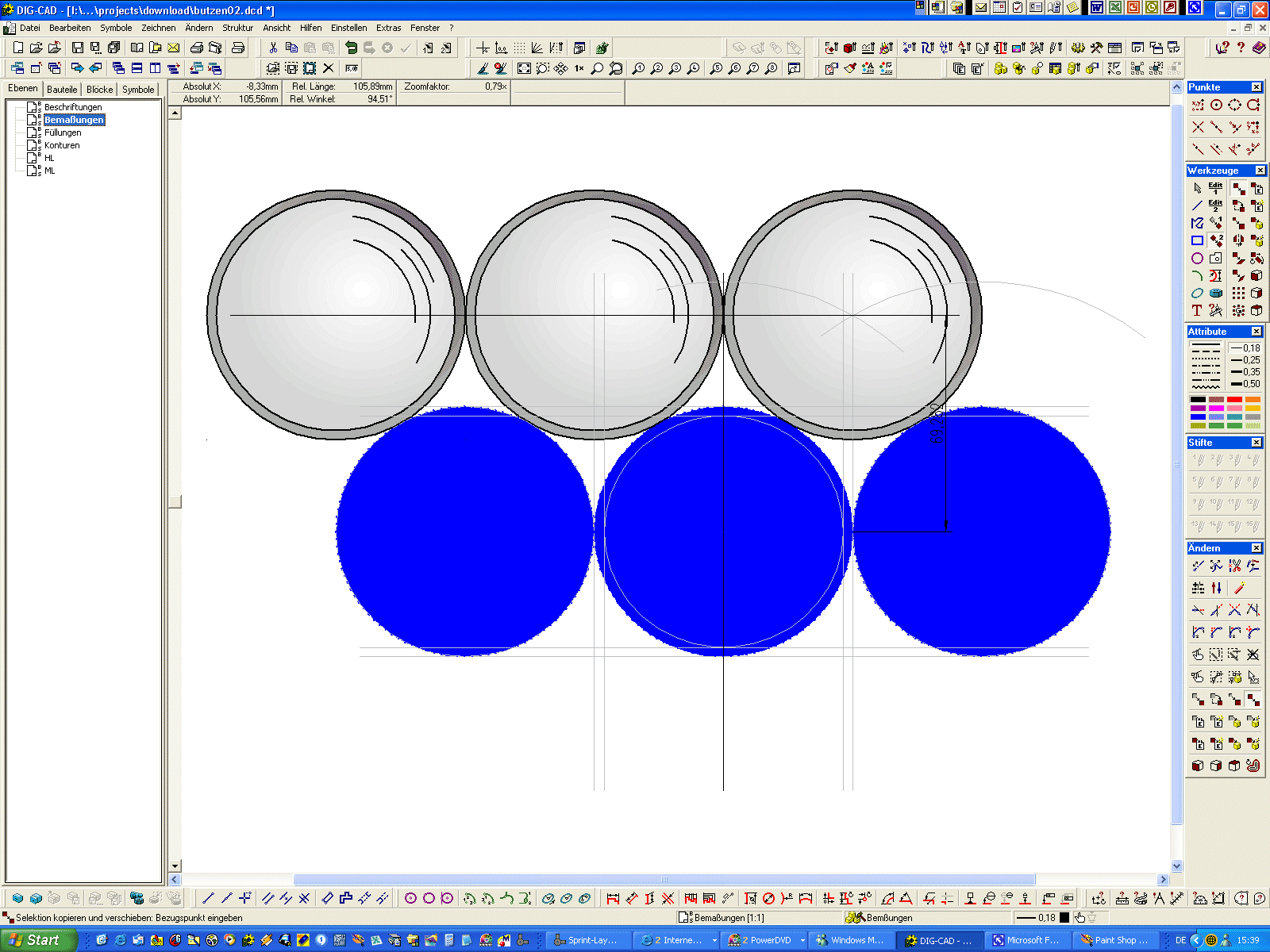This screenshot has height=952, width=1270.
Task: Open the Datei menu
Action: point(30,28)
